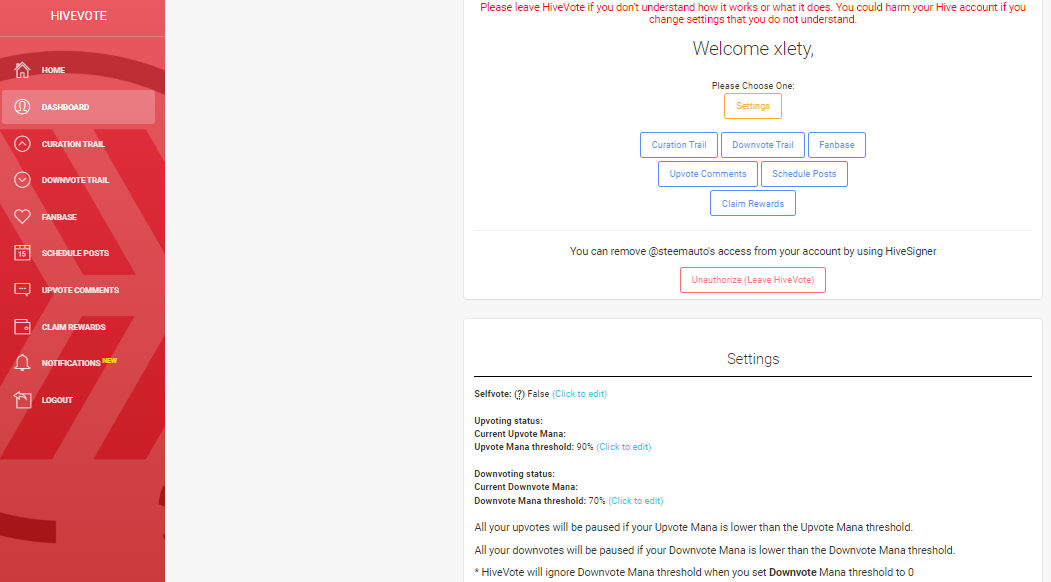Image resolution: width=1051 pixels, height=582 pixels.
Task: Click the 'Current Downvote Mana:' label
Action: point(526,487)
